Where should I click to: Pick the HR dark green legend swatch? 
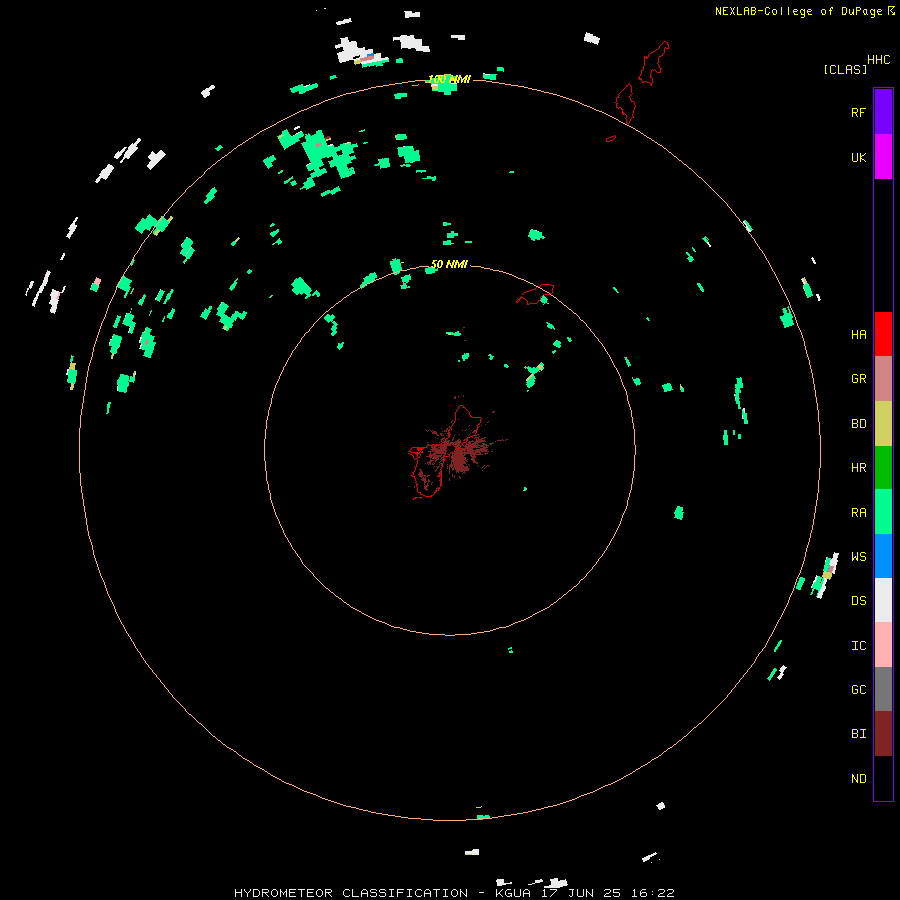tap(883, 468)
